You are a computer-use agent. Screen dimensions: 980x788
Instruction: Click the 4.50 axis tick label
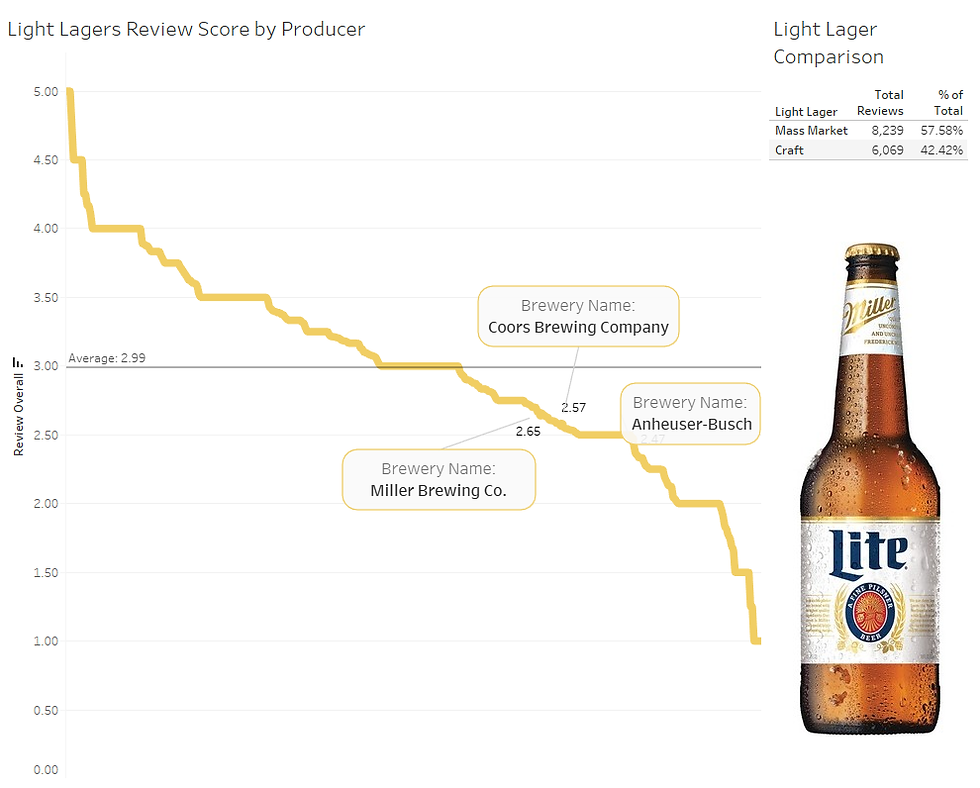point(46,160)
